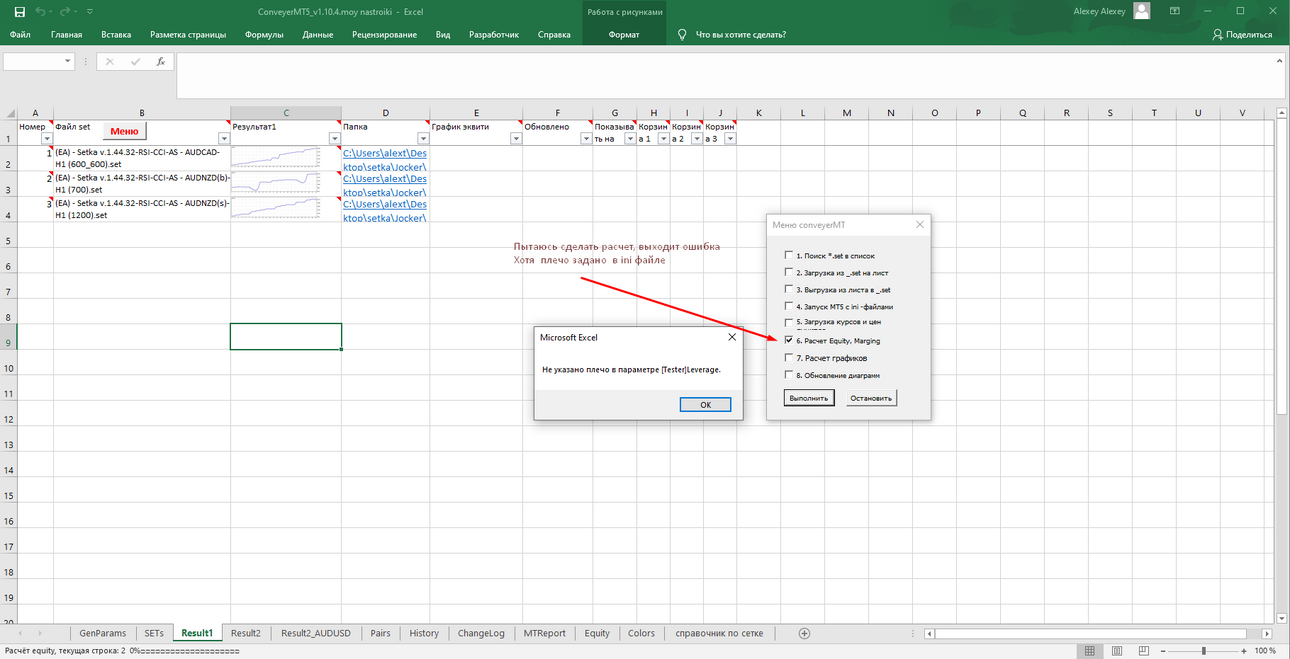Open the Разработчик ribbon tab

(x=494, y=34)
